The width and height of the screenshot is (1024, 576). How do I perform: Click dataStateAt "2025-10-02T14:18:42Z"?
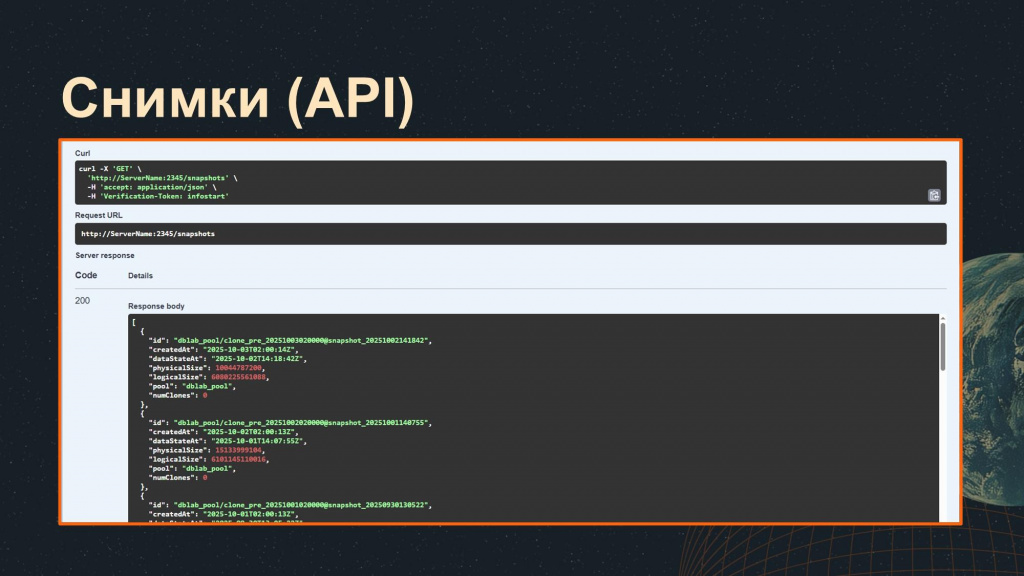(255, 359)
